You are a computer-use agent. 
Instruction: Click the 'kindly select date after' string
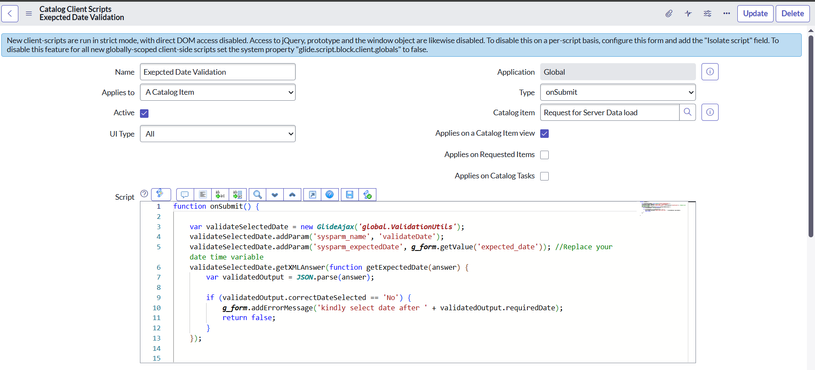pos(373,308)
